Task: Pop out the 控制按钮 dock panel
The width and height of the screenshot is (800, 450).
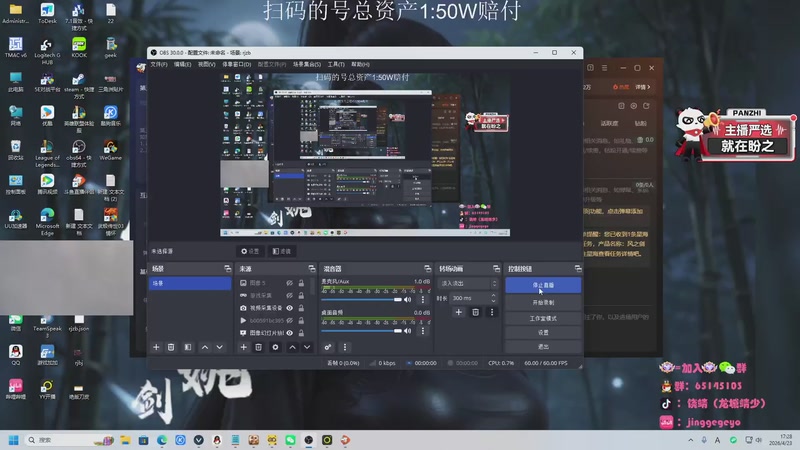Action: pyautogui.click(x=578, y=268)
